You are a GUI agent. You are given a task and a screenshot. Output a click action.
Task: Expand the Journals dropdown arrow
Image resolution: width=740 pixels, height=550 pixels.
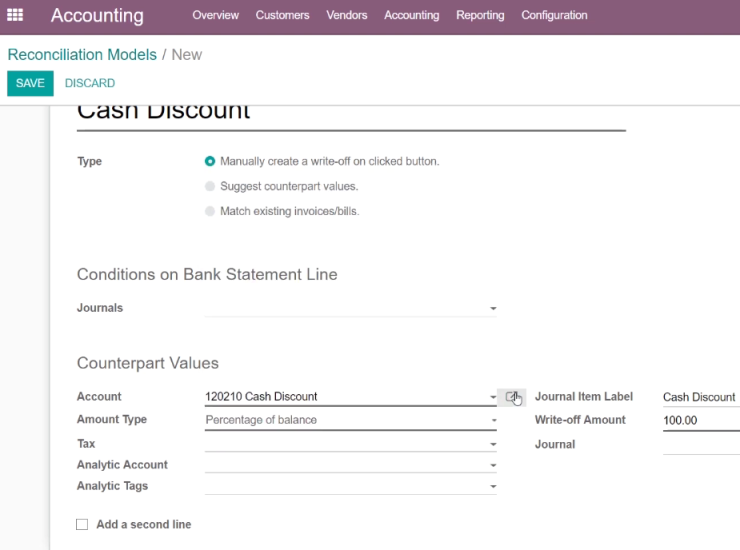point(493,308)
